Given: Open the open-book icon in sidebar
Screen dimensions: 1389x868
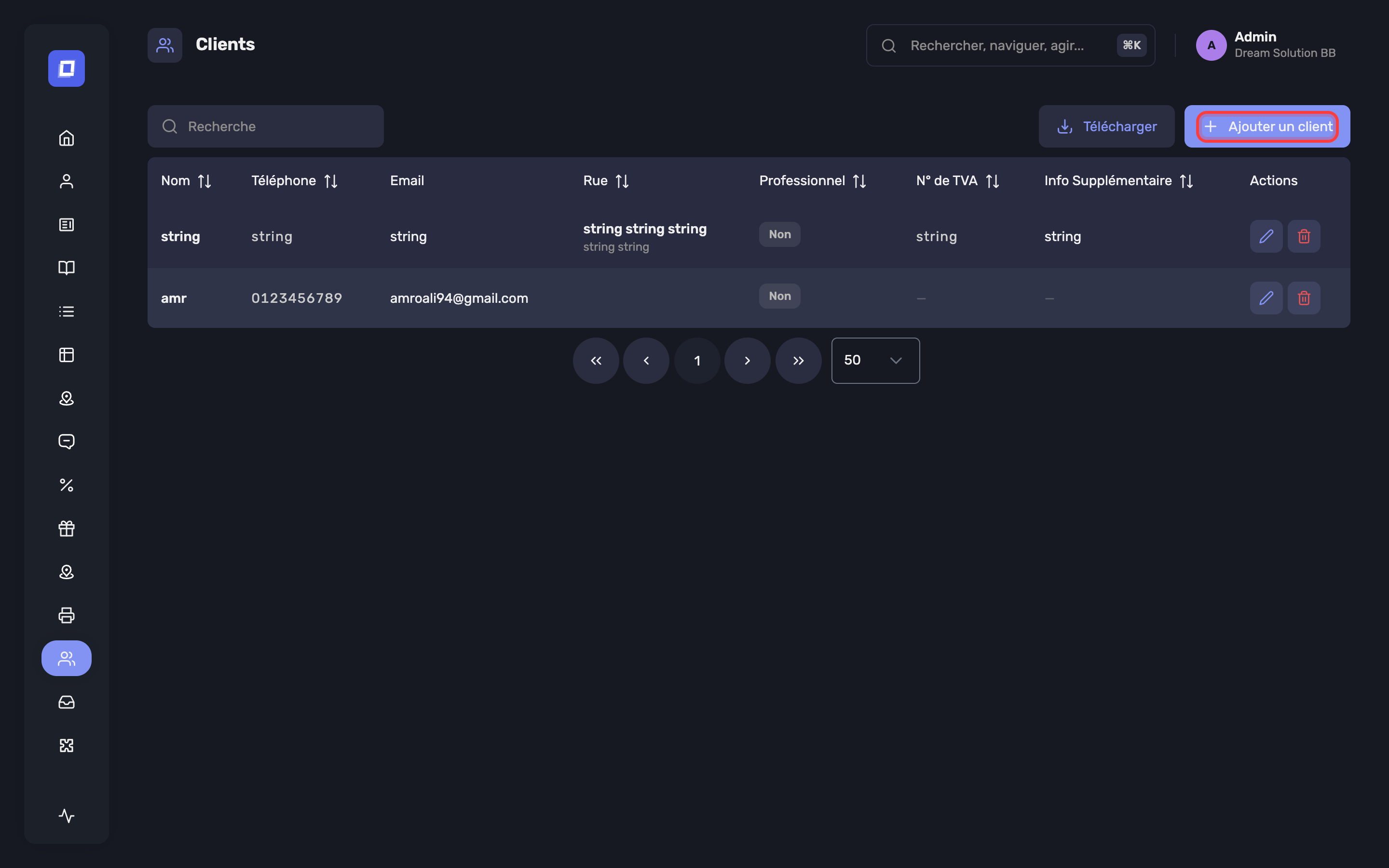Looking at the screenshot, I should coord(67,268).
